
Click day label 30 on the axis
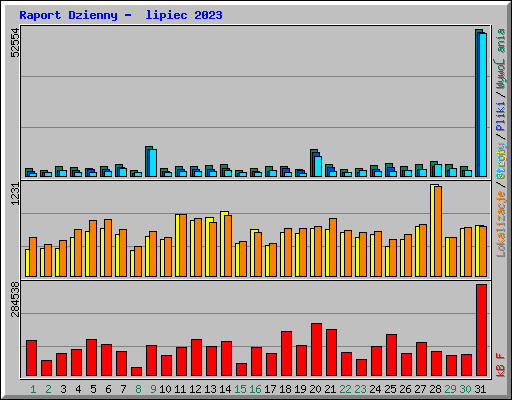tap(465, 389)
